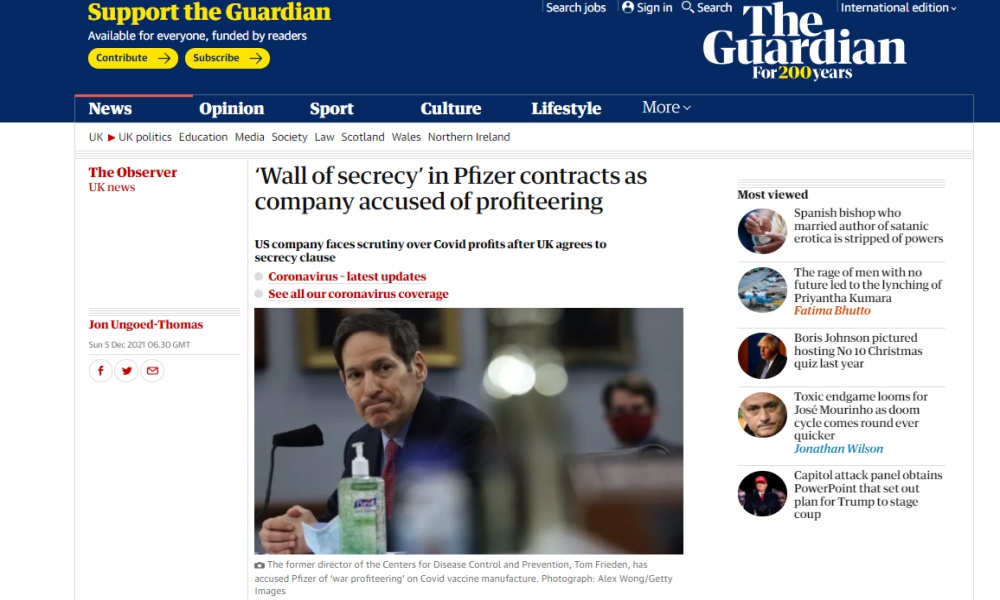Open the Opinion section tab
This screenshot has height=600, width=1000.
[x=232, y=108]
